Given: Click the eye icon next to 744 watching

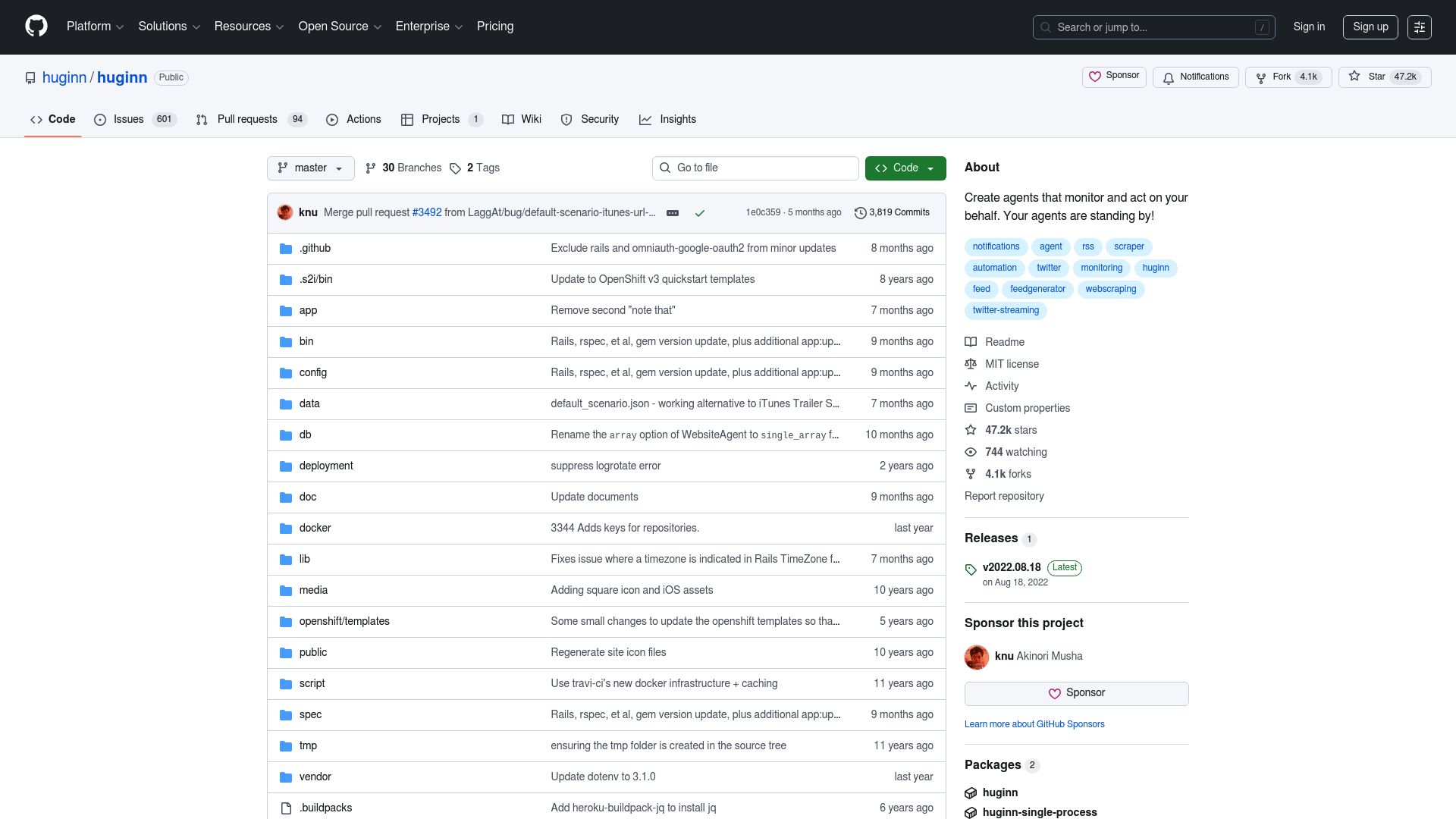Looking at the screenshot, I should coord(971,452).
